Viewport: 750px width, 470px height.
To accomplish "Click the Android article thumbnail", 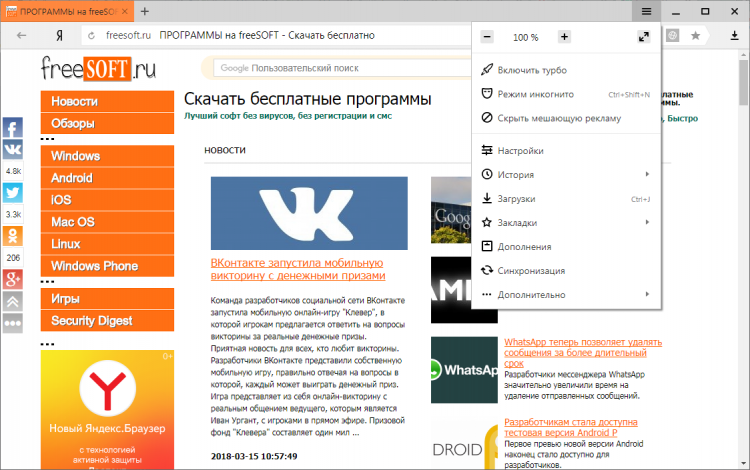I will click(x=464, y=445).
